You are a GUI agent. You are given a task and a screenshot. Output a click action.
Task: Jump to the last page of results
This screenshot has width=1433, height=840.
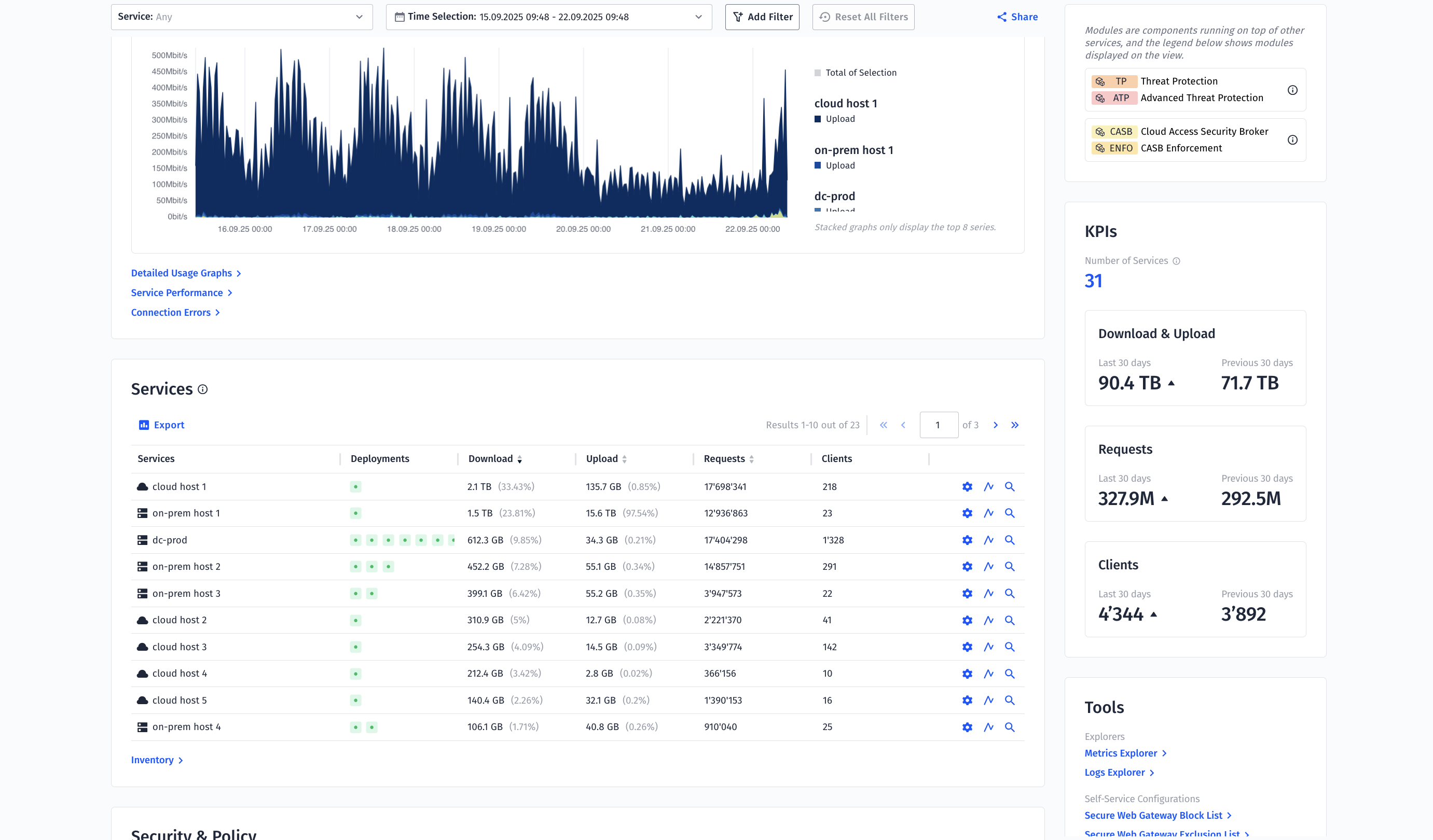click(x=1014, y=425)
